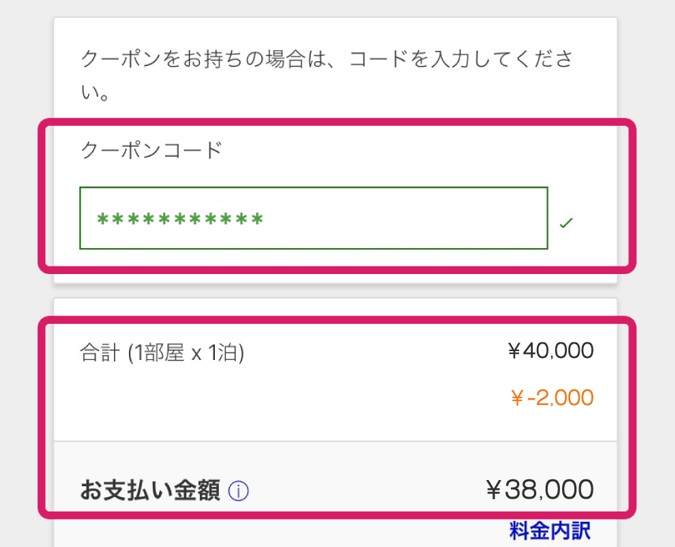675x547 pixels.
Task: Click the first asterisk in the coupon field
Action: coord(102,219)
